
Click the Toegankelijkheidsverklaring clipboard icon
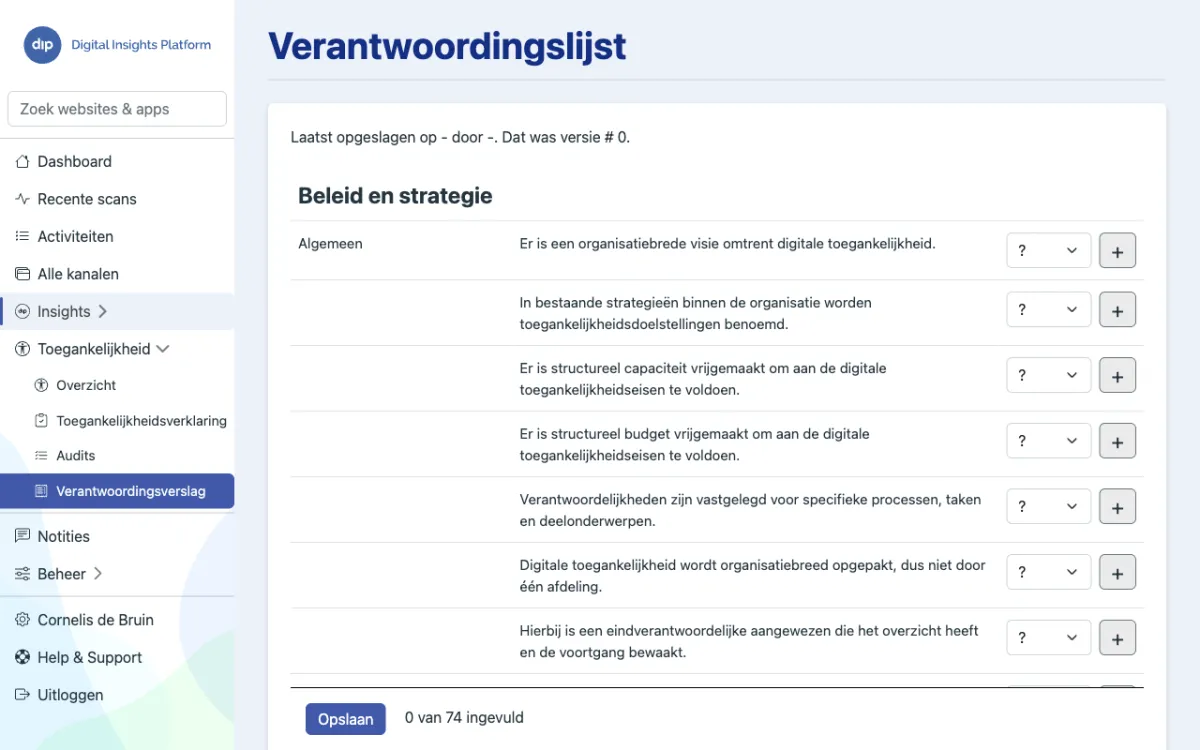pos(41,420)
